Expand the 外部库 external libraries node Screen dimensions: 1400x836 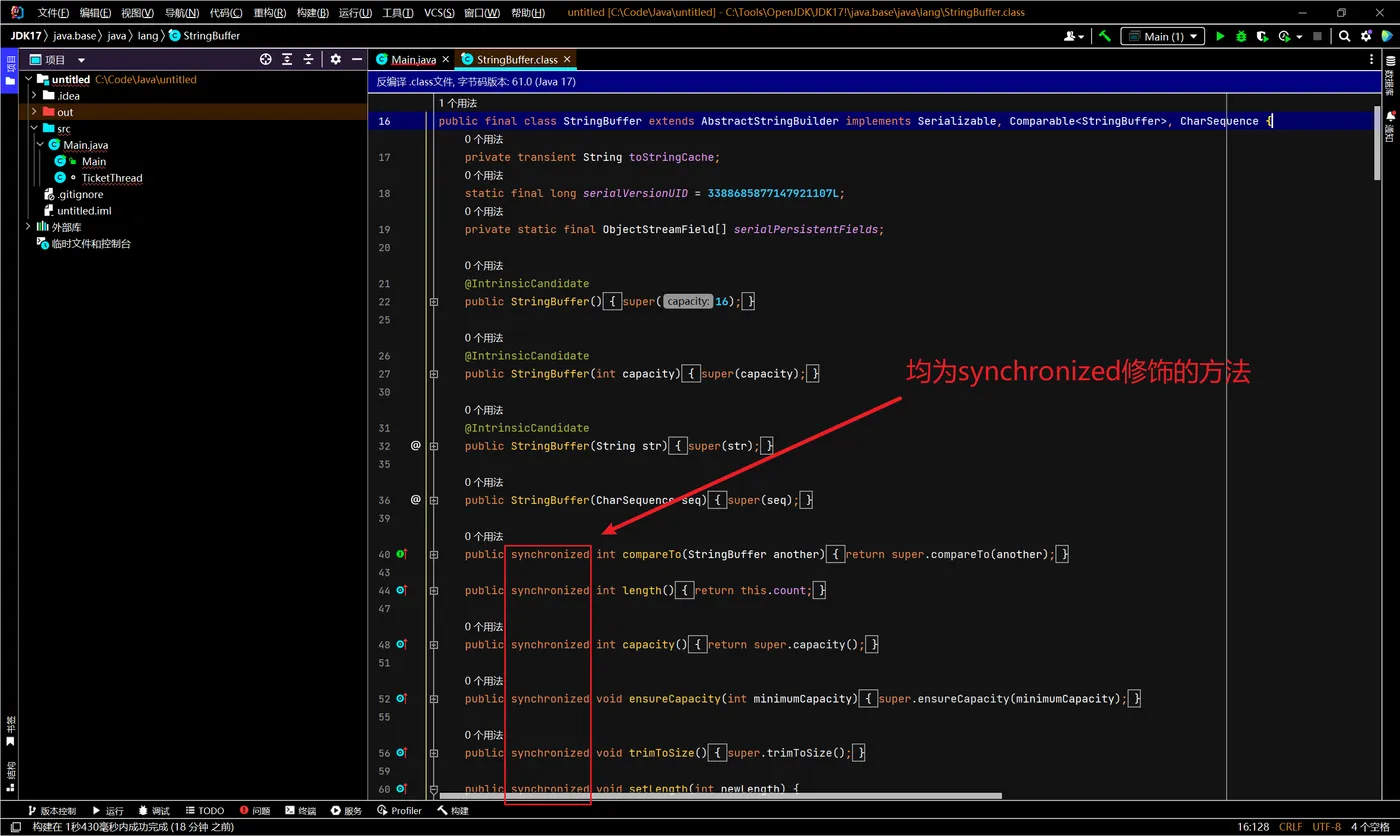(29, 227)
